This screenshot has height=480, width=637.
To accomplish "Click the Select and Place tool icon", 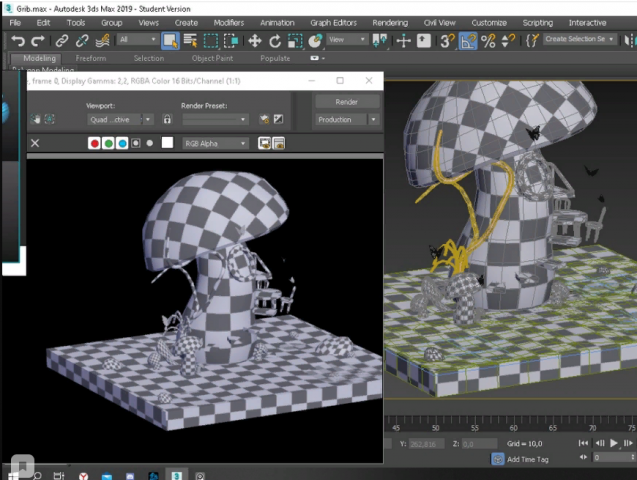I will pos(315,41).
